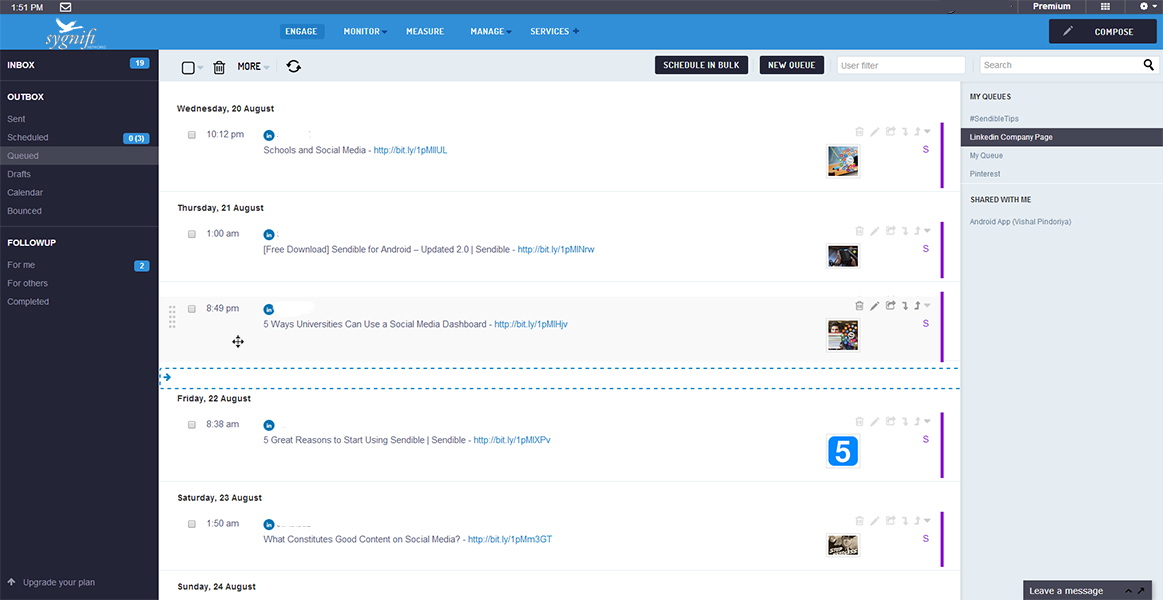Move the 8:49 pm post down in the queue
The image size is (1163, 600).
[904, 306]
